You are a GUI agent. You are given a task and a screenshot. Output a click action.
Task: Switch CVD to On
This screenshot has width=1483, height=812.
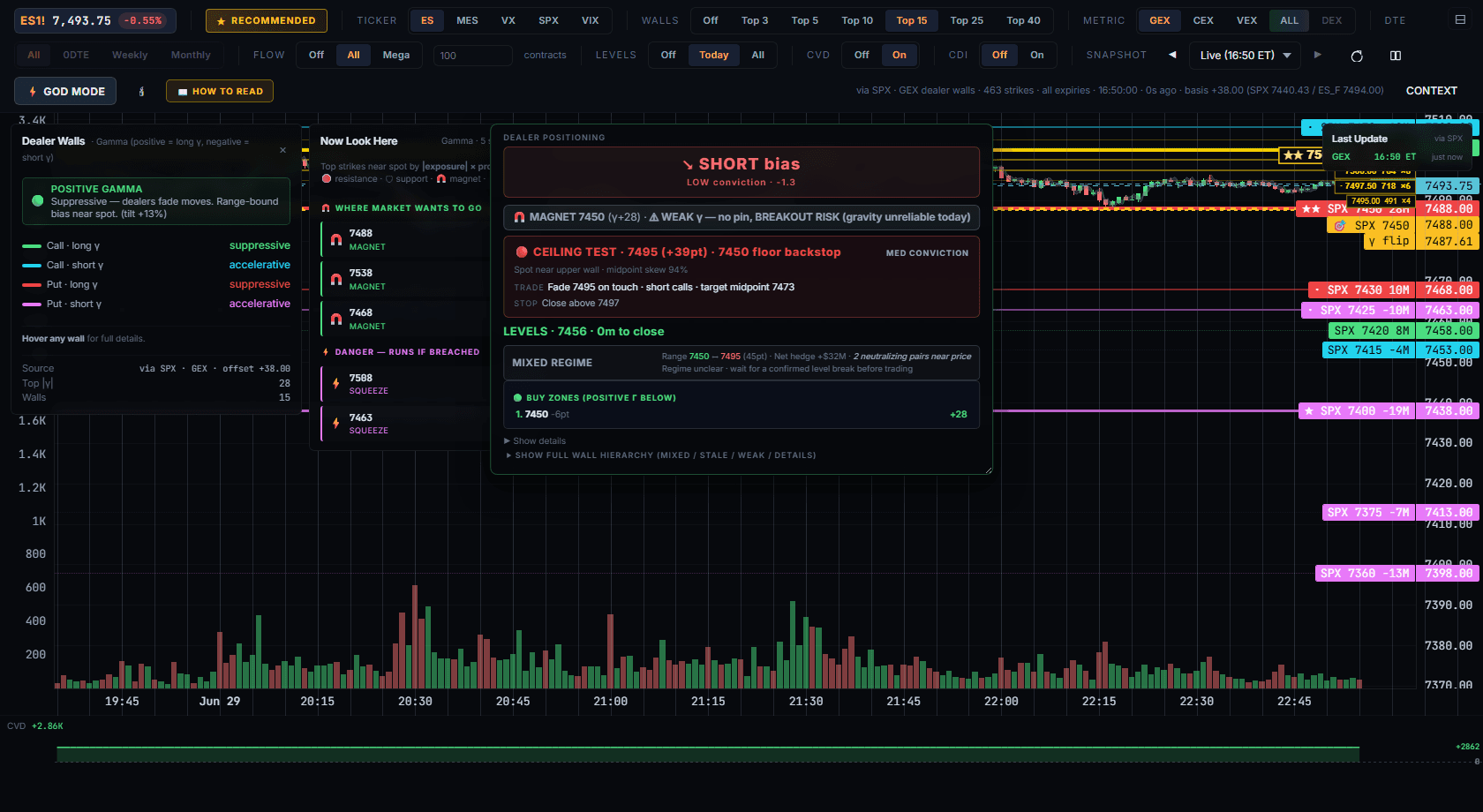(899, 55)
